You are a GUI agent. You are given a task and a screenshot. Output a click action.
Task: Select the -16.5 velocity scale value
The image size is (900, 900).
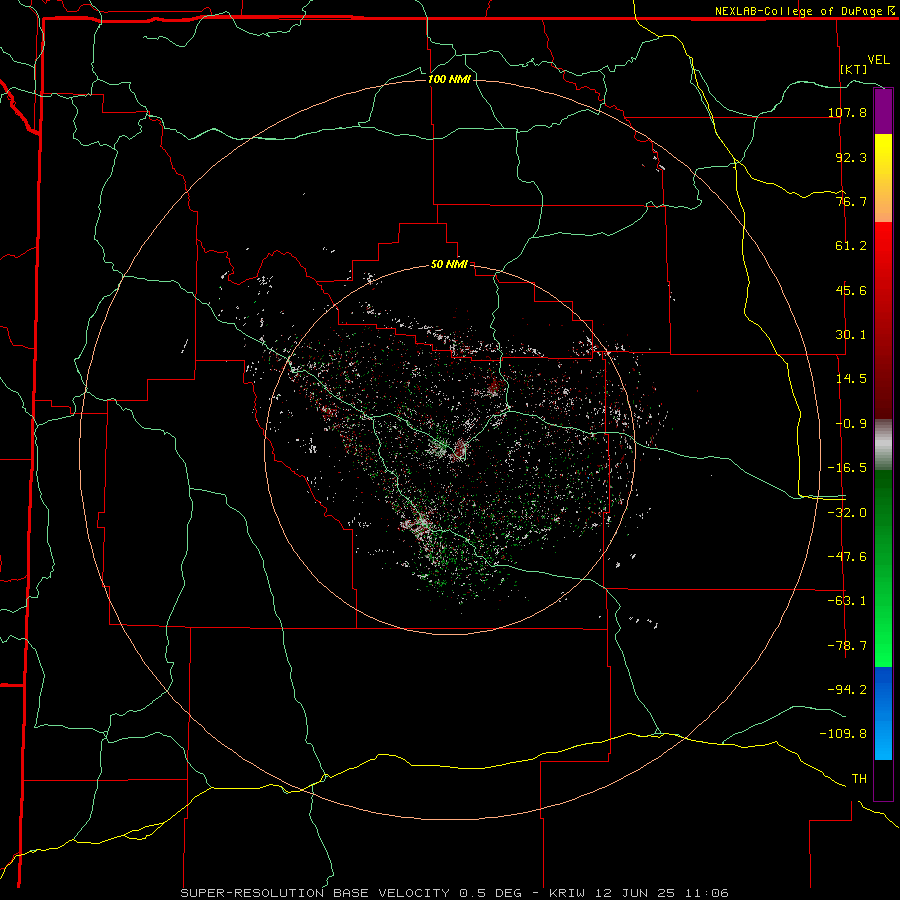[847, 468]
